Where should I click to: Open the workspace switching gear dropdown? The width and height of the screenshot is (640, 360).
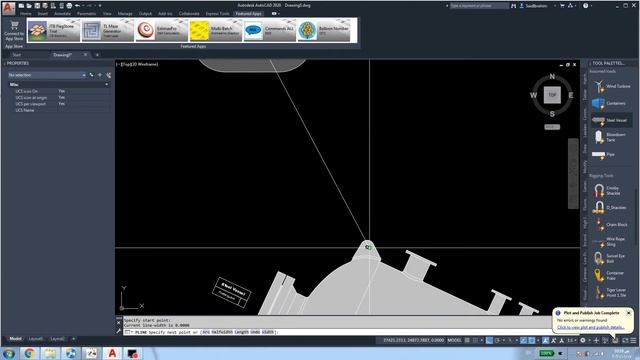(x=589, y=340)
